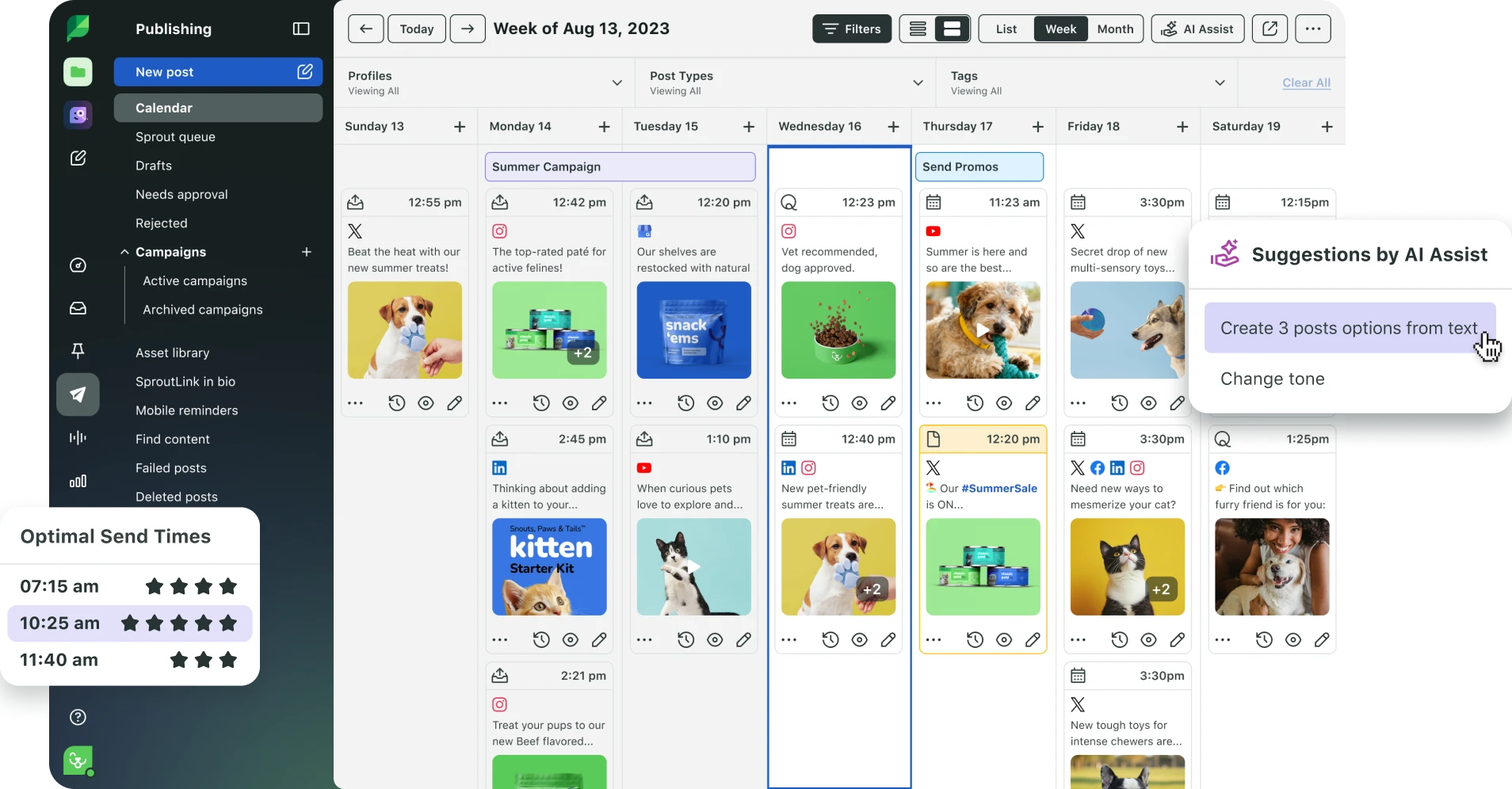Switch to the expanded card density view
This screenshot has height=789, width=1512.
[952, 29]
